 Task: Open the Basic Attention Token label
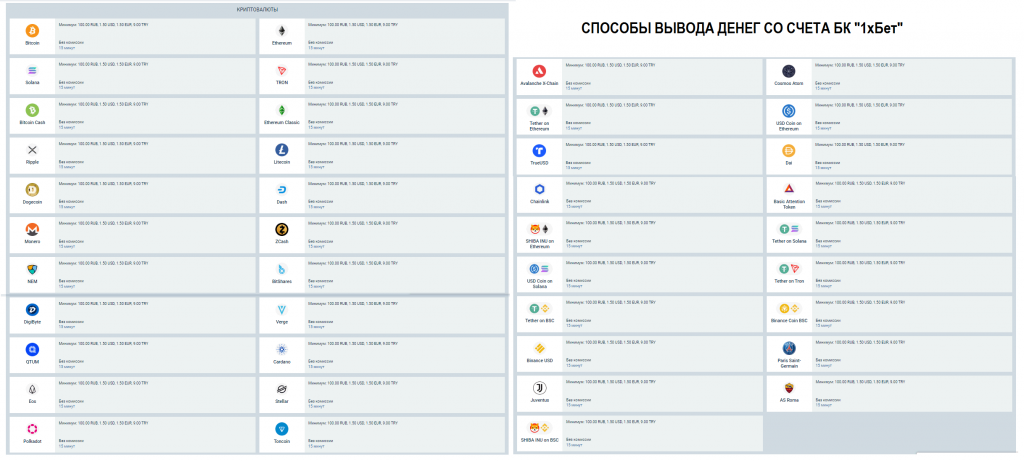pyautogui.click(x=789, y=204)
